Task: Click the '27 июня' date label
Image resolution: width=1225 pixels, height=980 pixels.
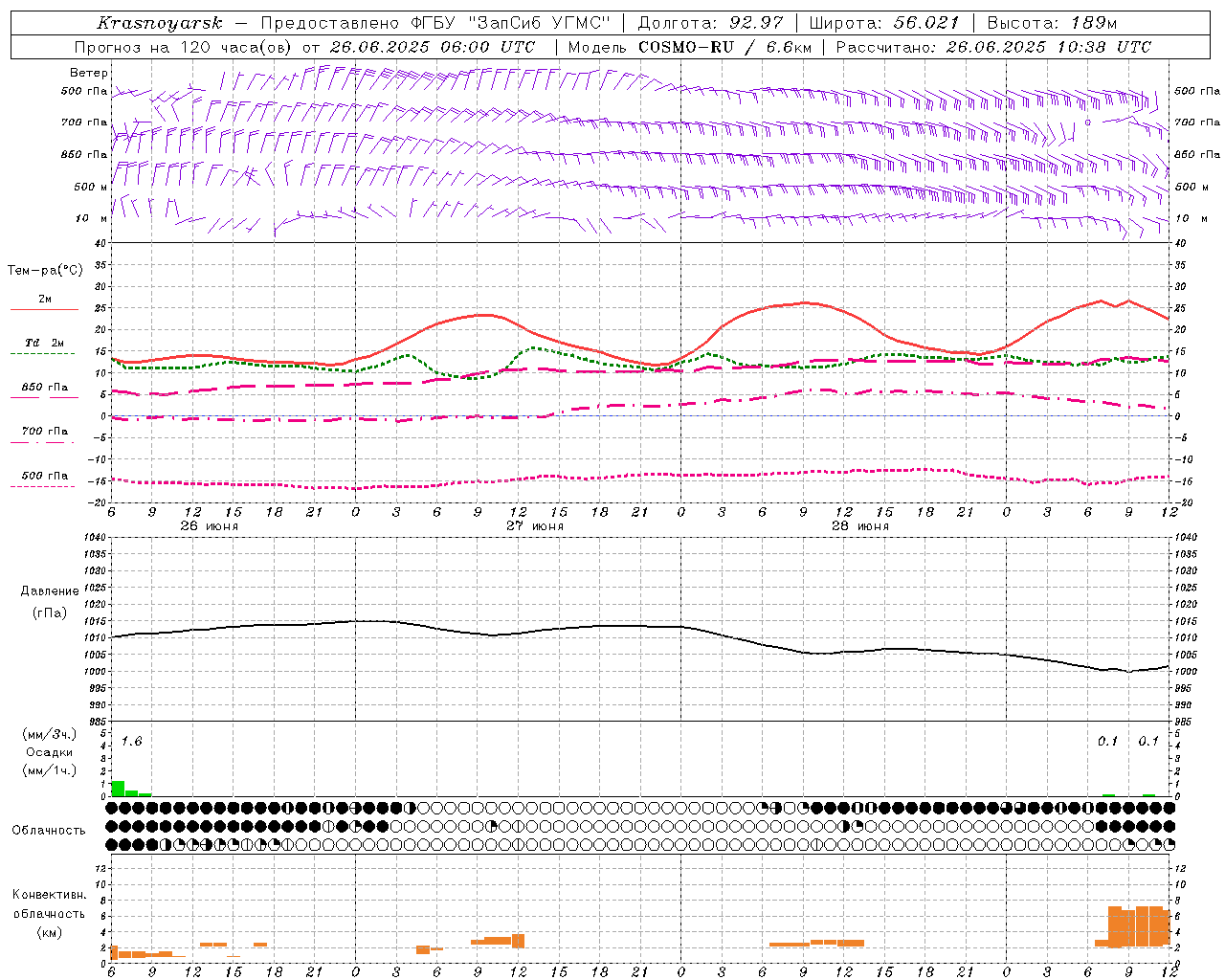Action: pyautogui.click(x=535, y=526)
